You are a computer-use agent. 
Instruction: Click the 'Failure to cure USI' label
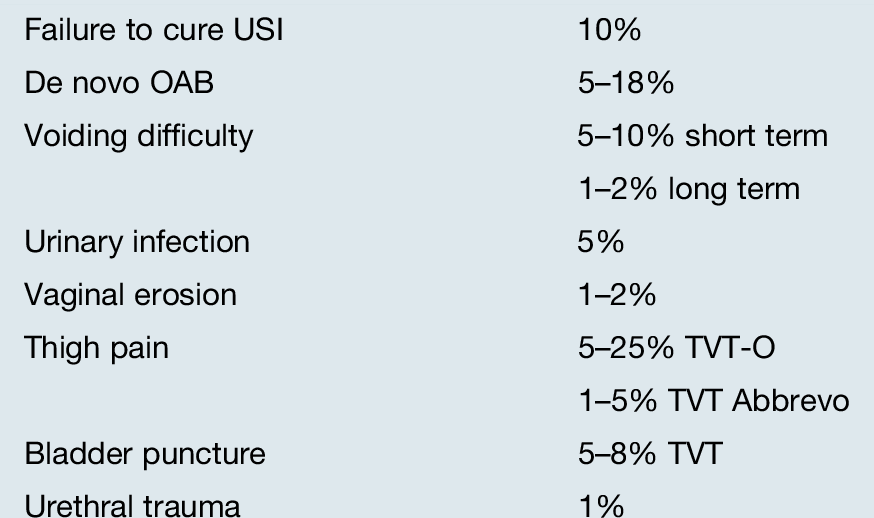(153, 30)
